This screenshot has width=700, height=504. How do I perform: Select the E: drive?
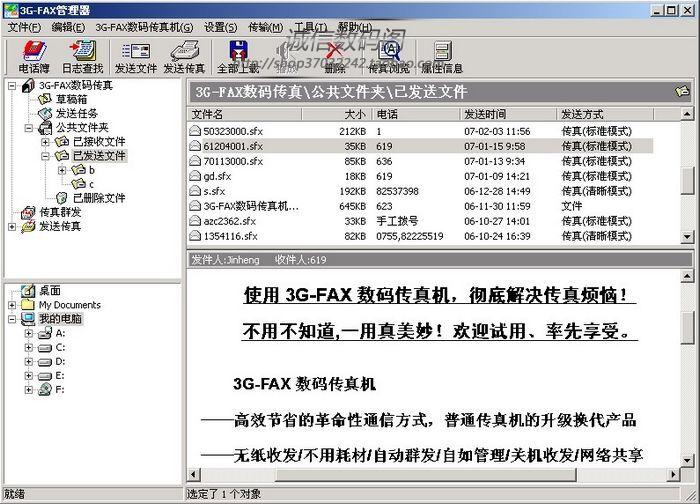coord(60,376)
